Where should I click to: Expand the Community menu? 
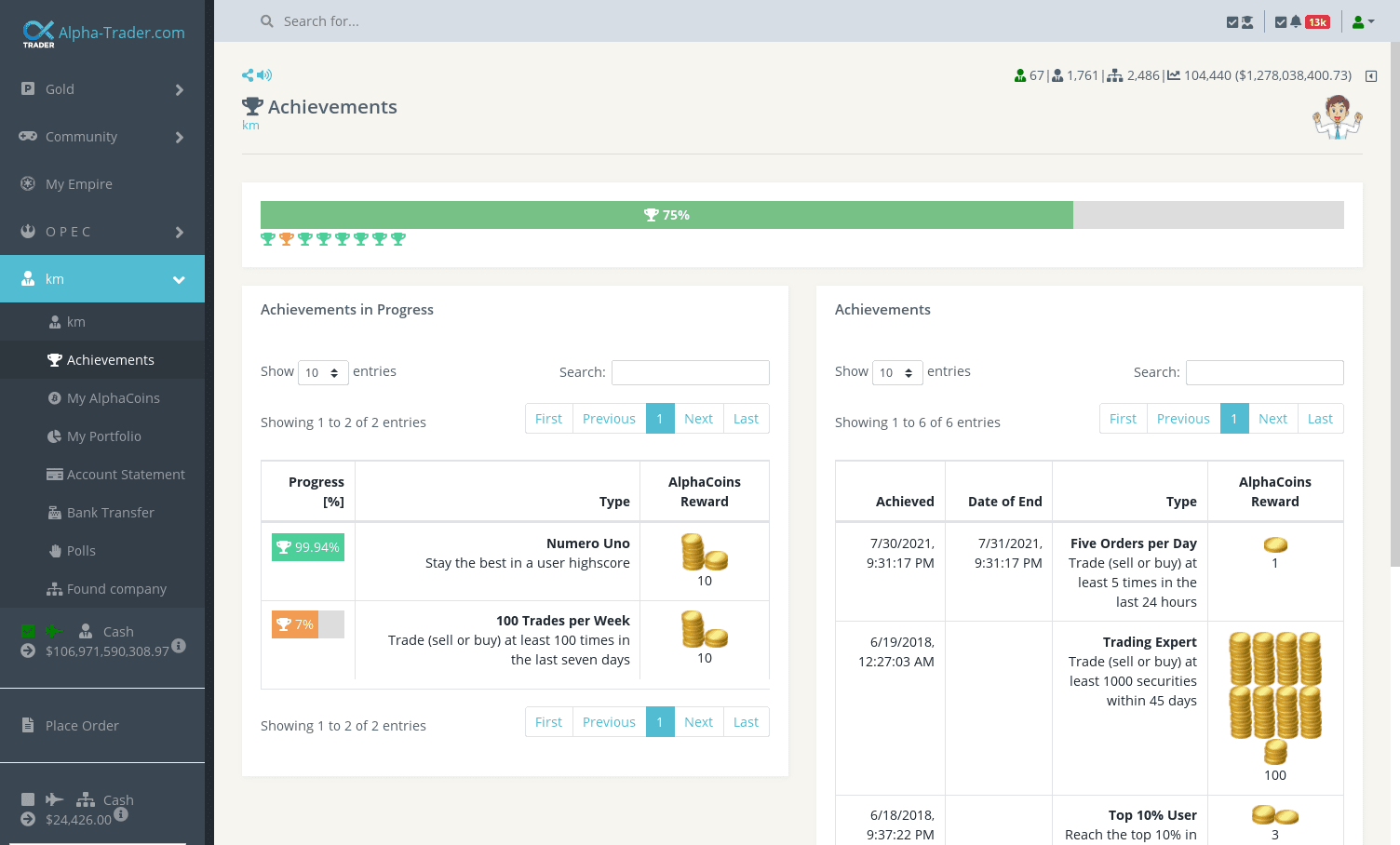[102, 137]
